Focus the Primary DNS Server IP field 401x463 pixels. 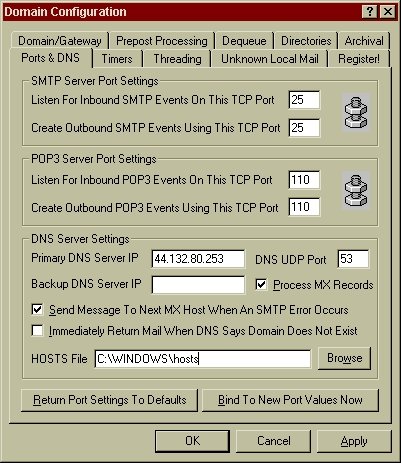coord(198,259)
